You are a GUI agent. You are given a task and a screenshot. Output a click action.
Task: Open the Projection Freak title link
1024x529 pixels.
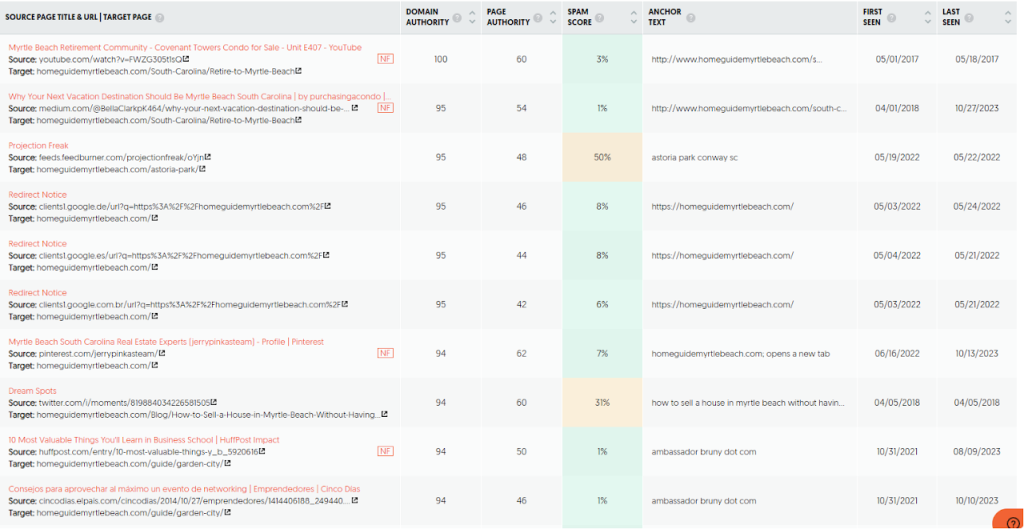[39, 145]
